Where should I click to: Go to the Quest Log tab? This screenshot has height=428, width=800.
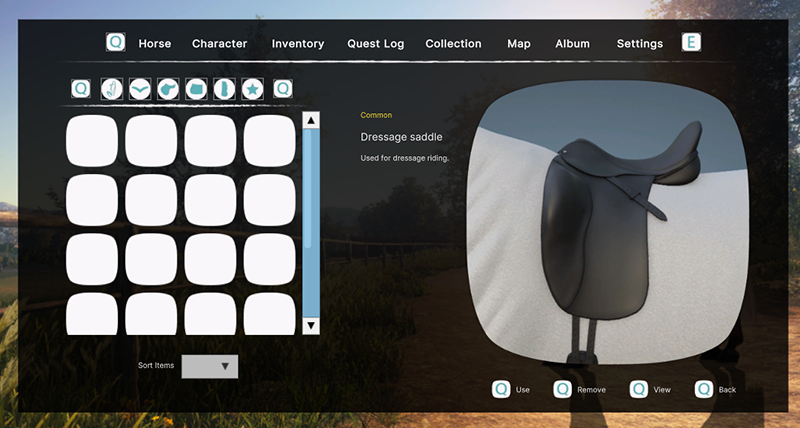click(x=376, y=44)
